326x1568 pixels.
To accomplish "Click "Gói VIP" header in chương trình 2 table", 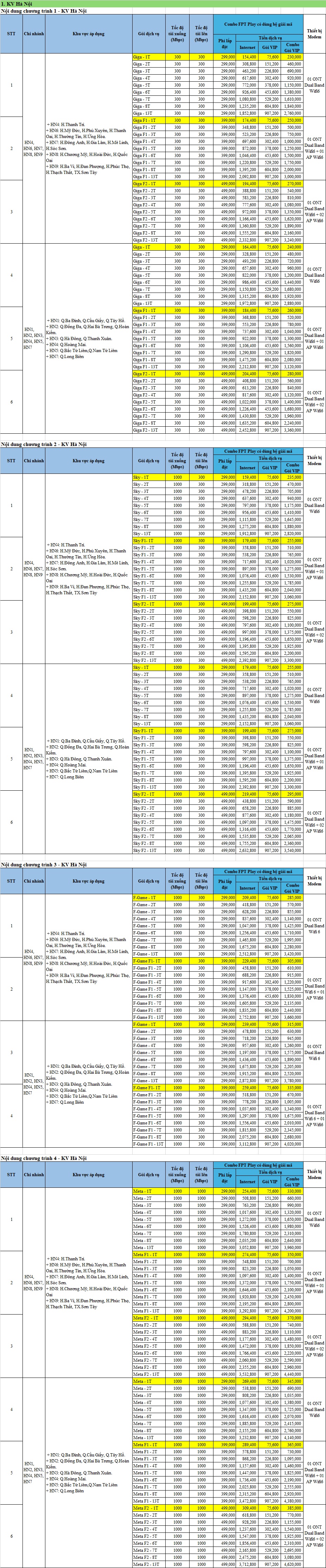I will pyautogui.click(x=269, y=468).
